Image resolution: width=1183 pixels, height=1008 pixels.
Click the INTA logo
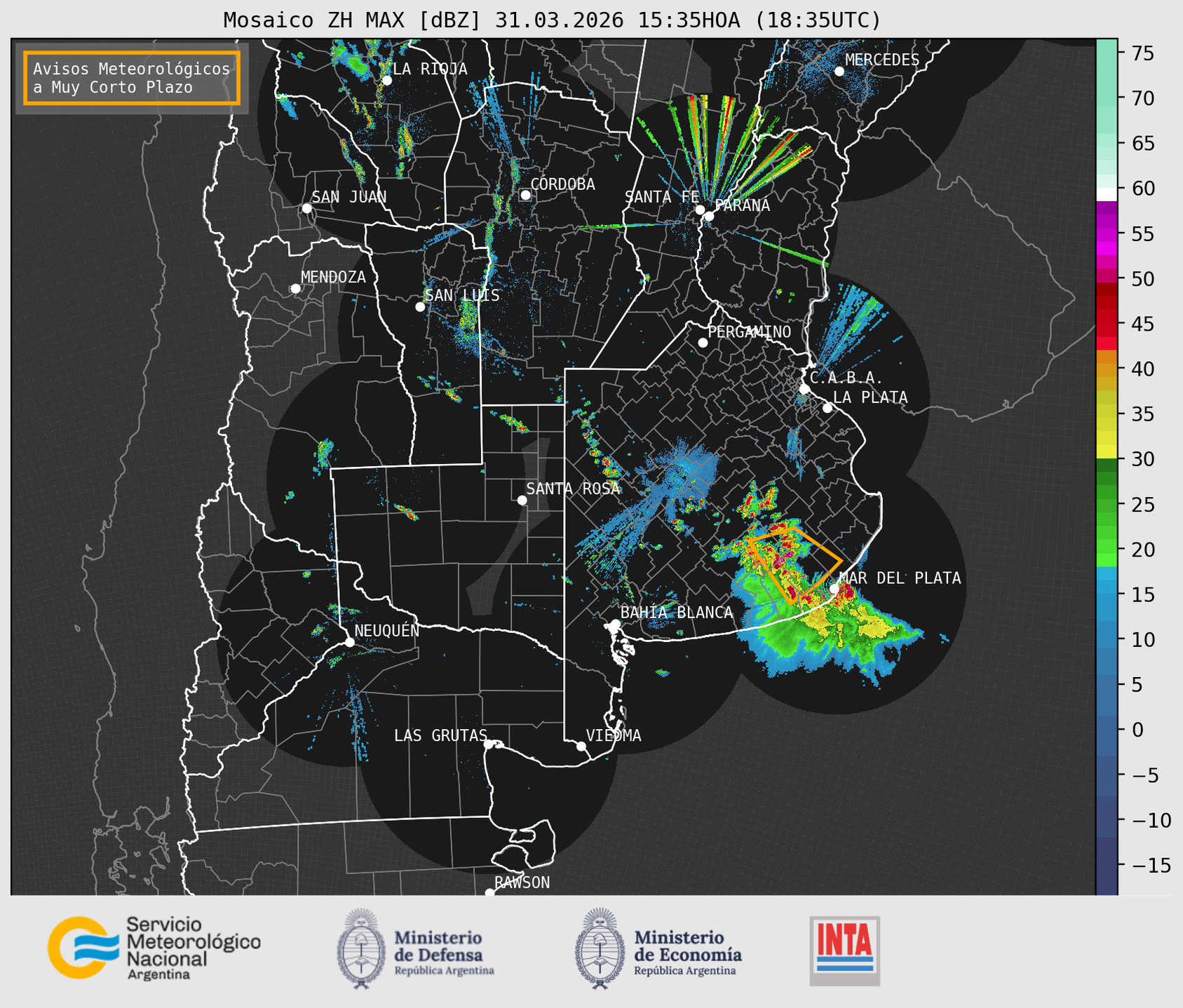click(x=844, y=951)
